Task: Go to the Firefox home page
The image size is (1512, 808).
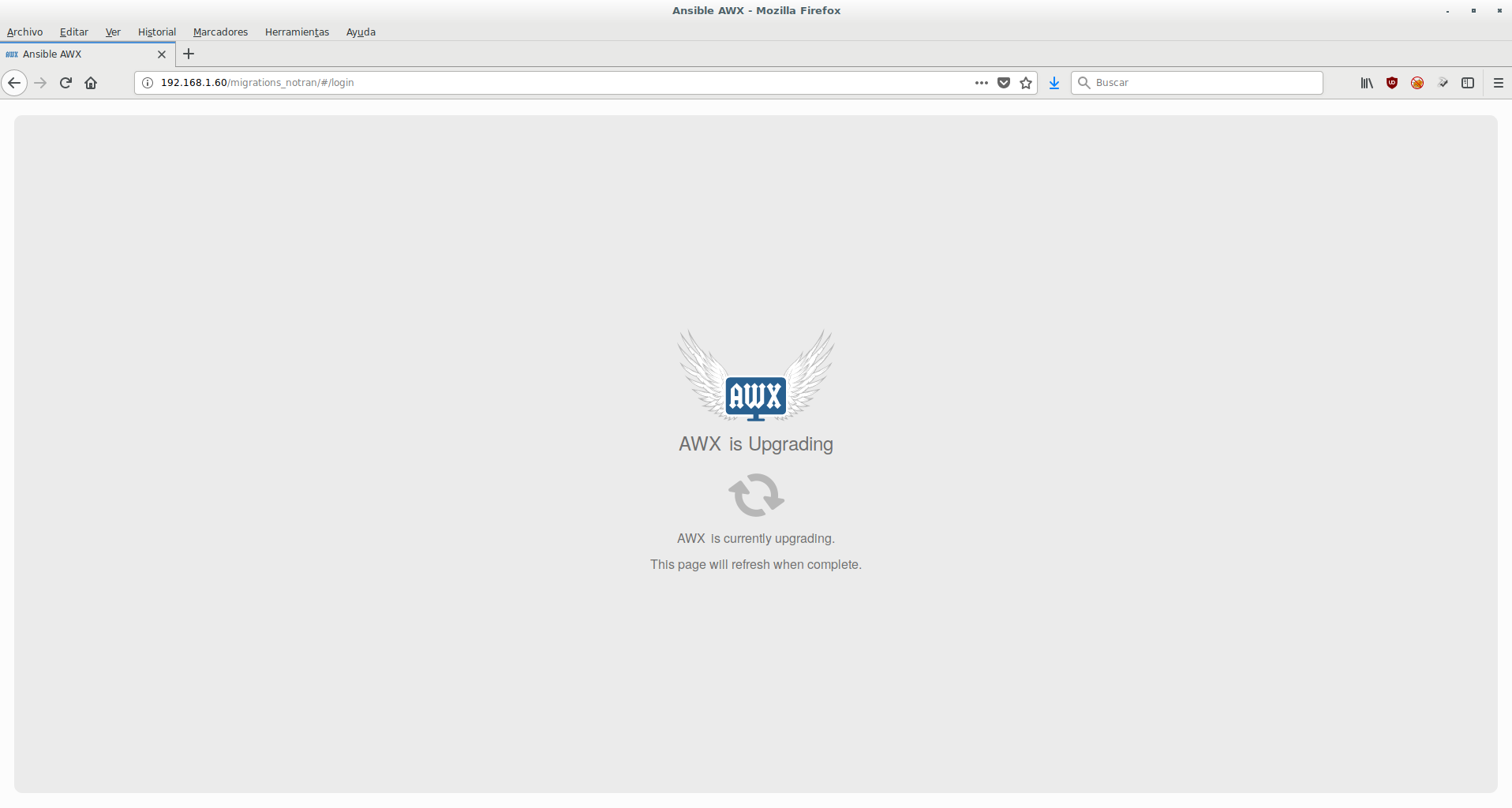Action: point(91,83)
